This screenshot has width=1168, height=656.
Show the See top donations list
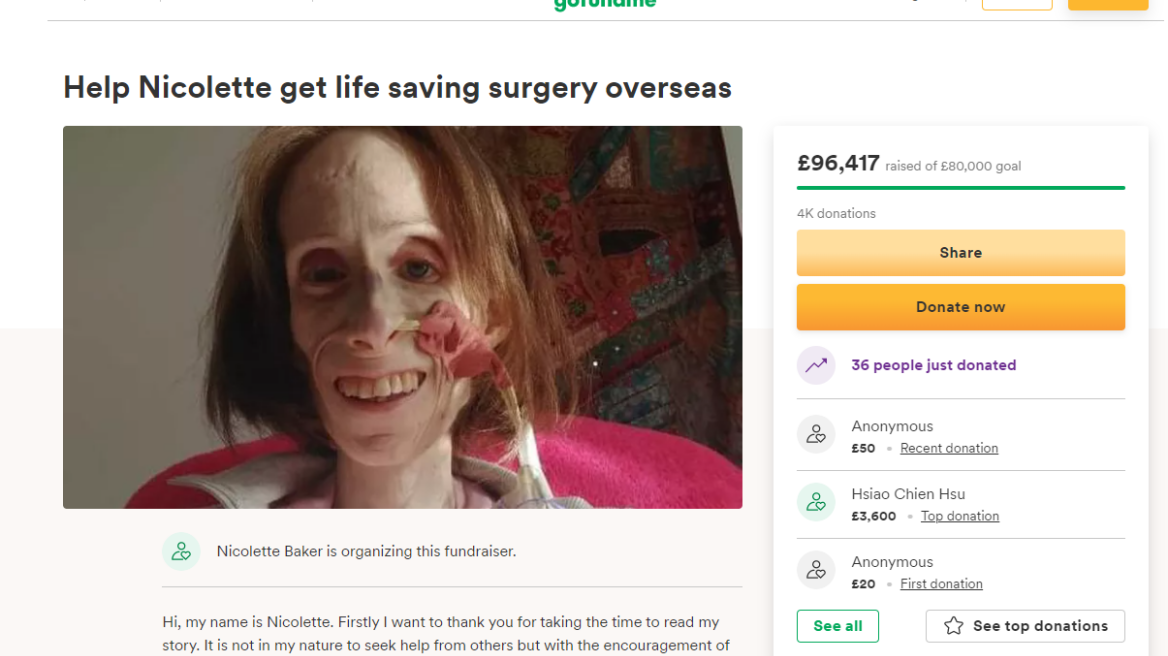click(1025, 626)
